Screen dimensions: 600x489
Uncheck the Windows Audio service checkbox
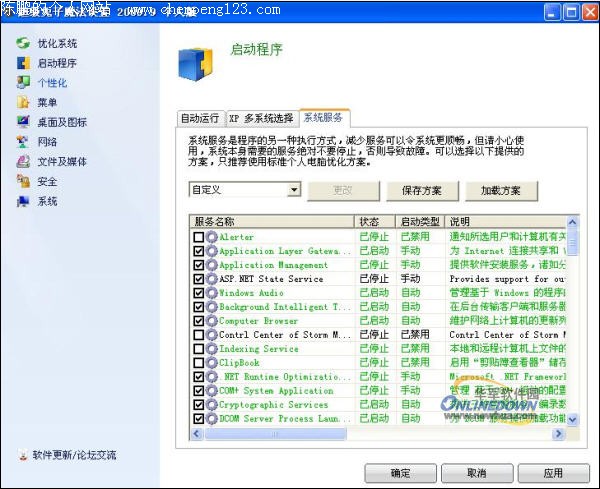[x=199, y=293]
